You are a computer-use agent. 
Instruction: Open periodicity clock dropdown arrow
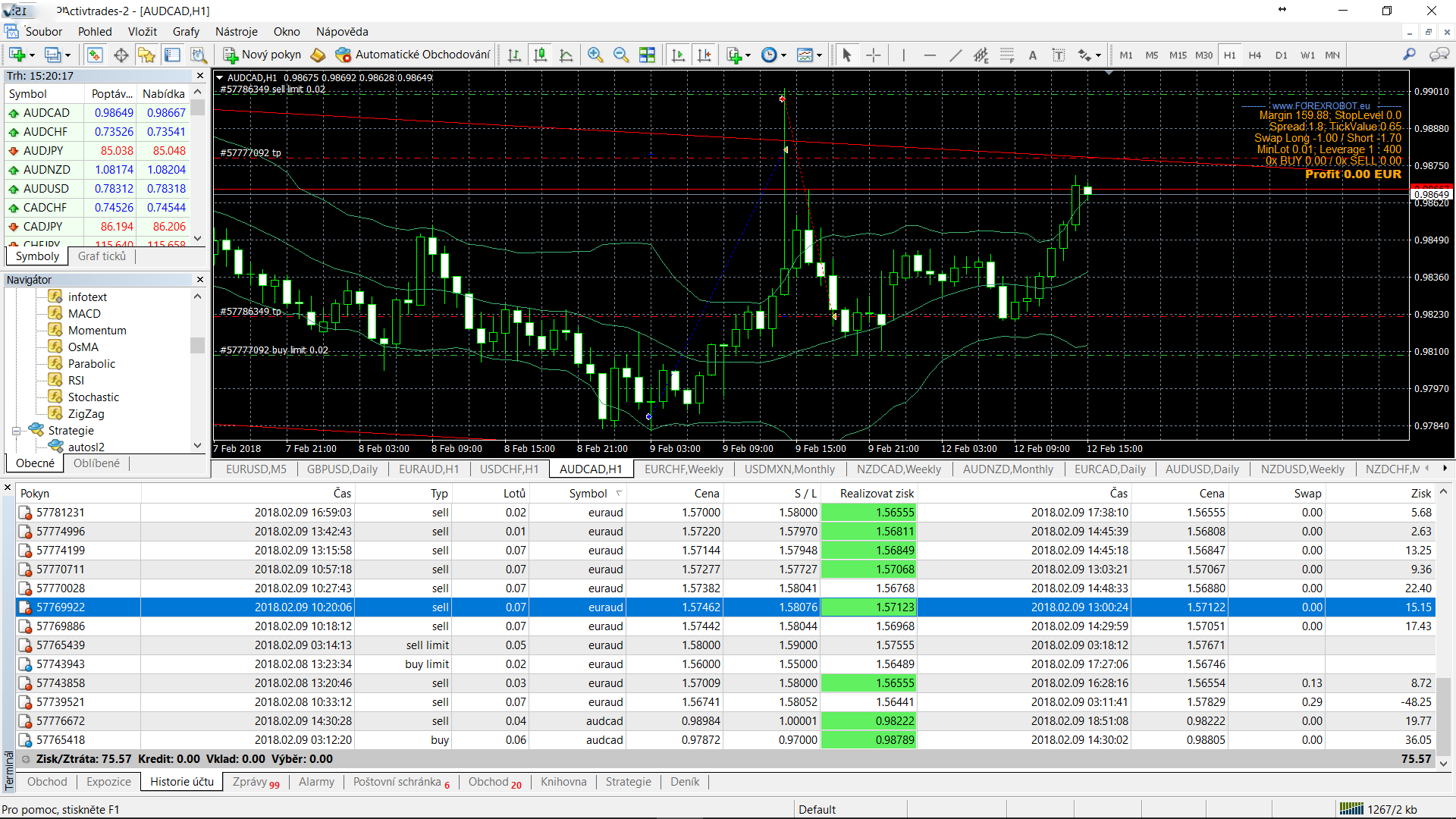point(783,55)
